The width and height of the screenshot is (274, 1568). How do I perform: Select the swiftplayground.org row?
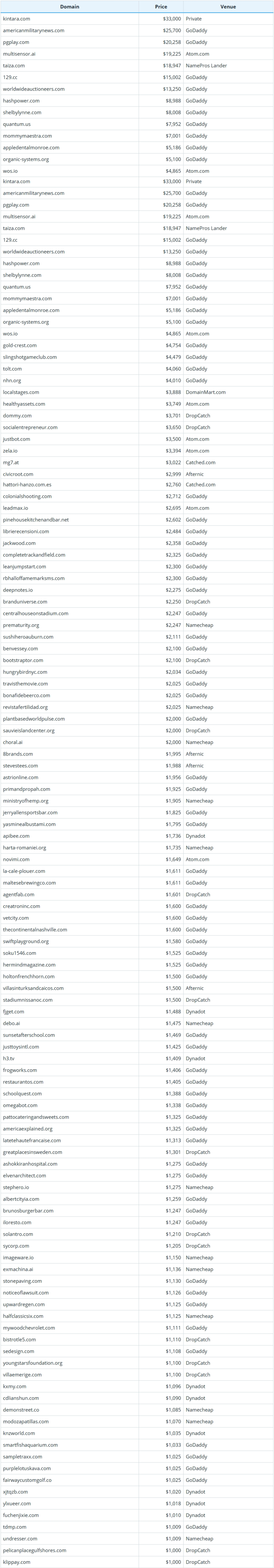pyautogui.click(x=137, y=941)
